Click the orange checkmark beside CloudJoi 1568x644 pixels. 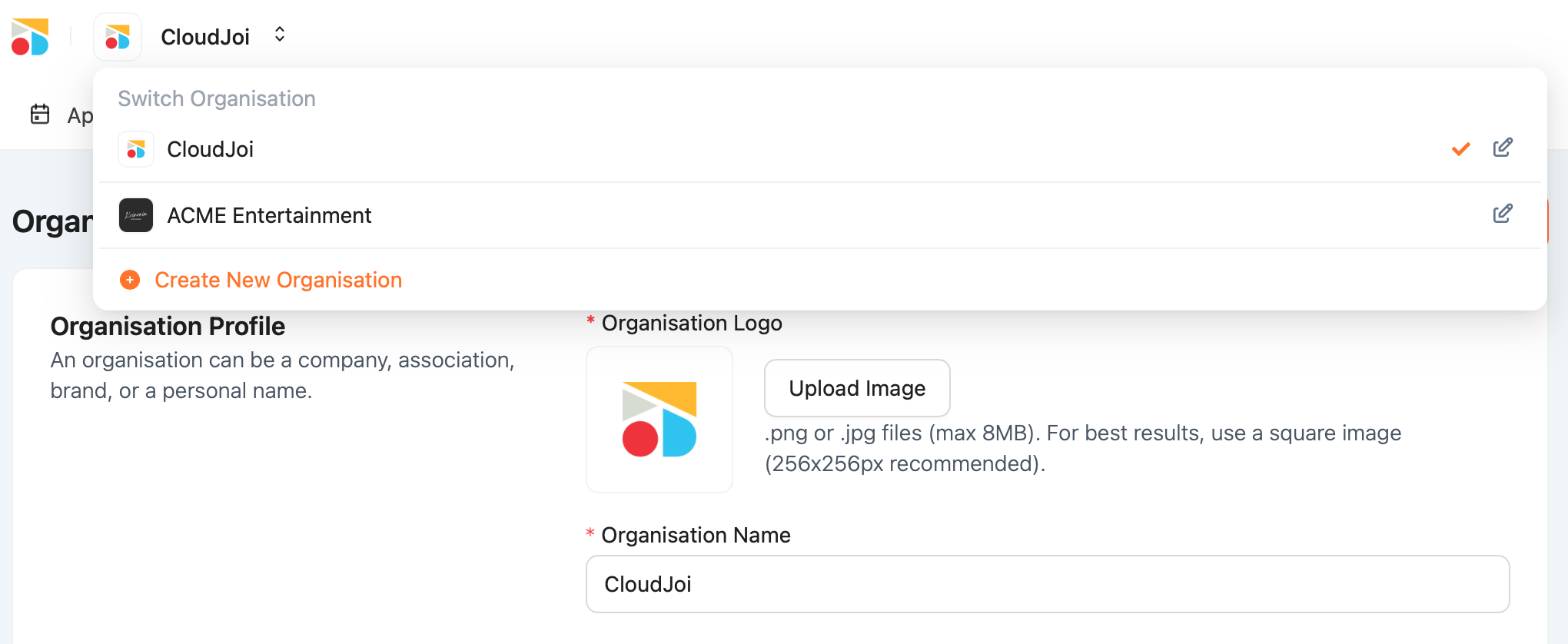coord(1460,149)
